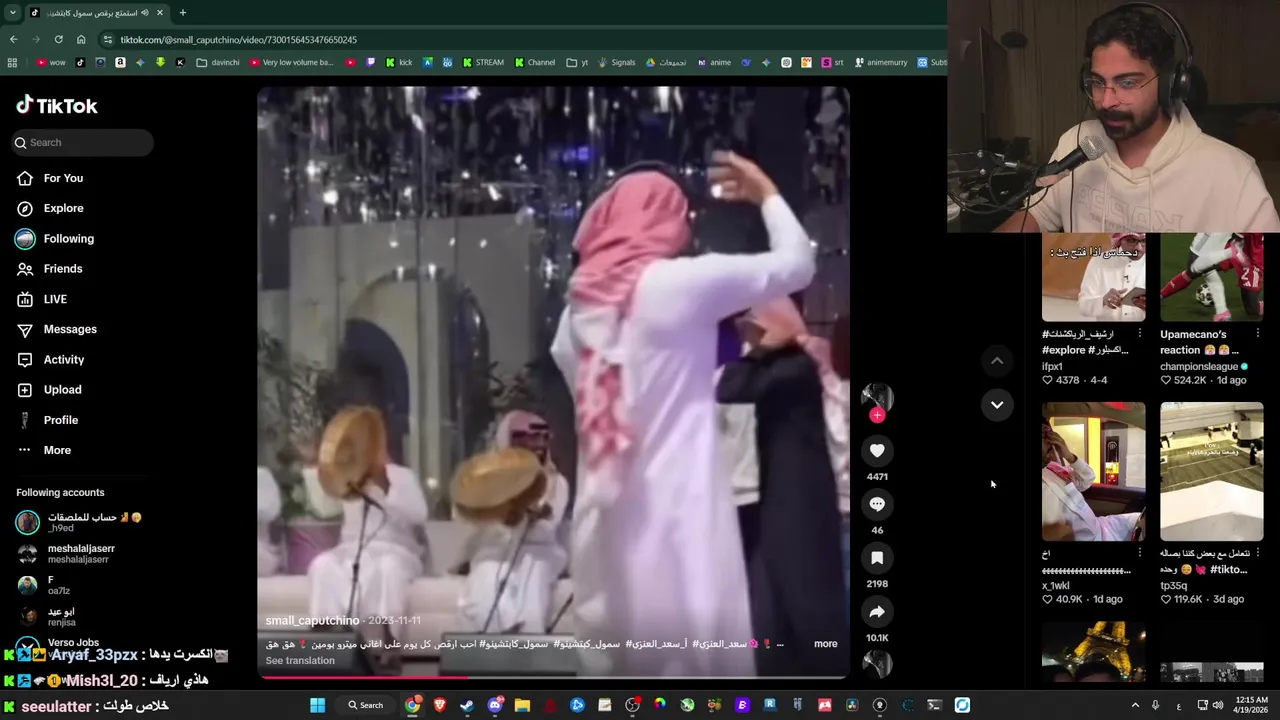This screenshot has height=720, width=1280.
Task: Open Upamecano's reaction video thumbnail
Action: click(x=1211, y=277)
